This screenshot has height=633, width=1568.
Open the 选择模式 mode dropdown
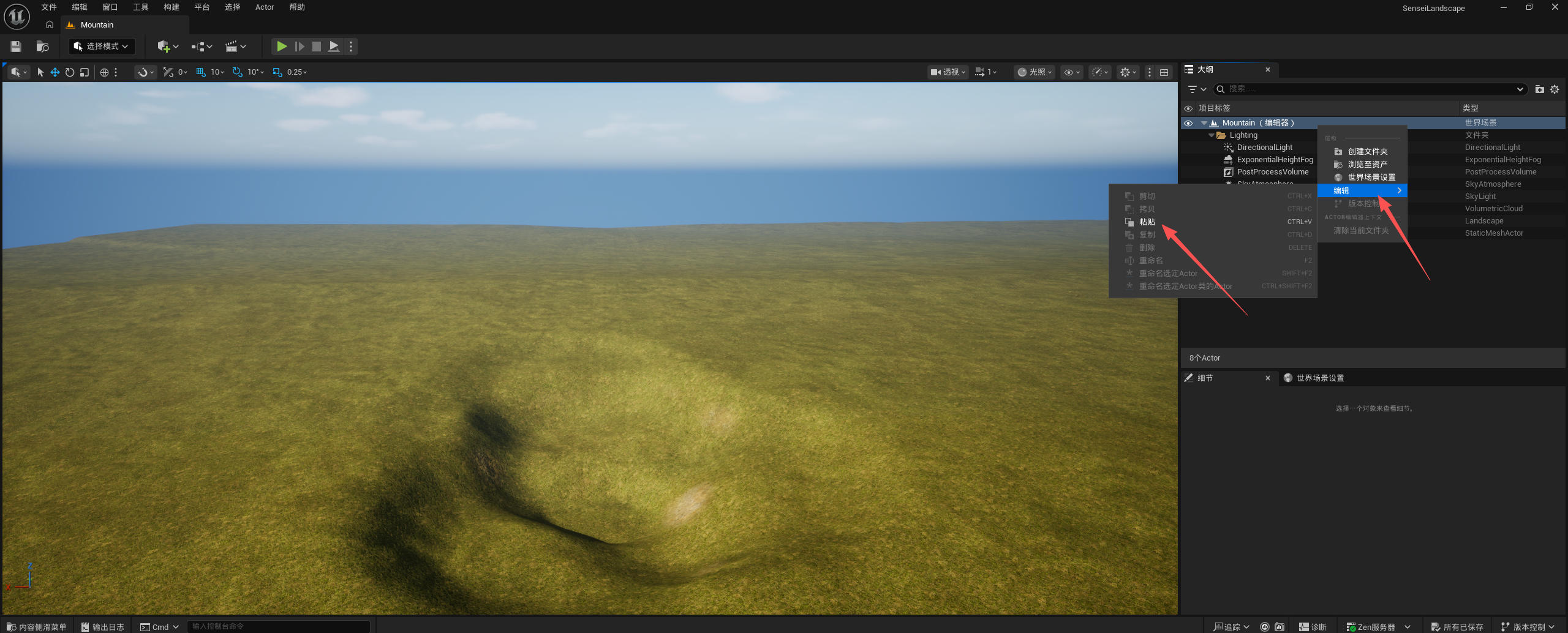coord(102,47)
